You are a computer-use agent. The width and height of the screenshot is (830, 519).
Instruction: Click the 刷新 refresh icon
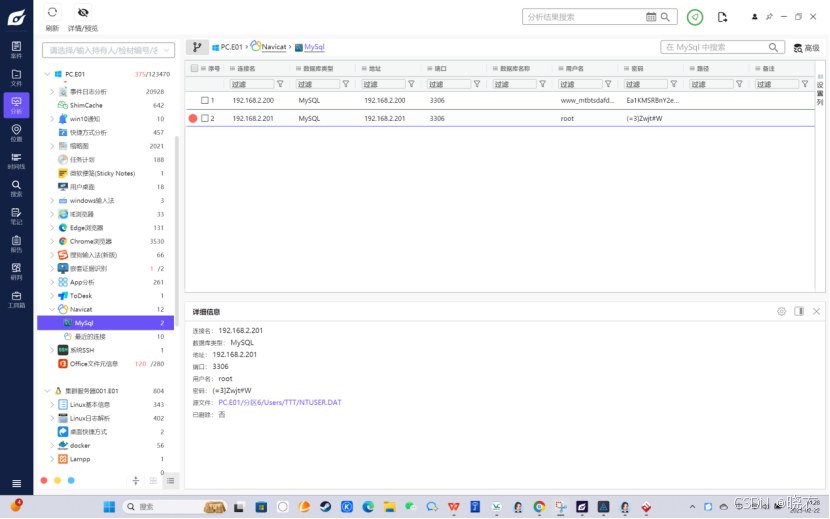[x=52, y=12]
